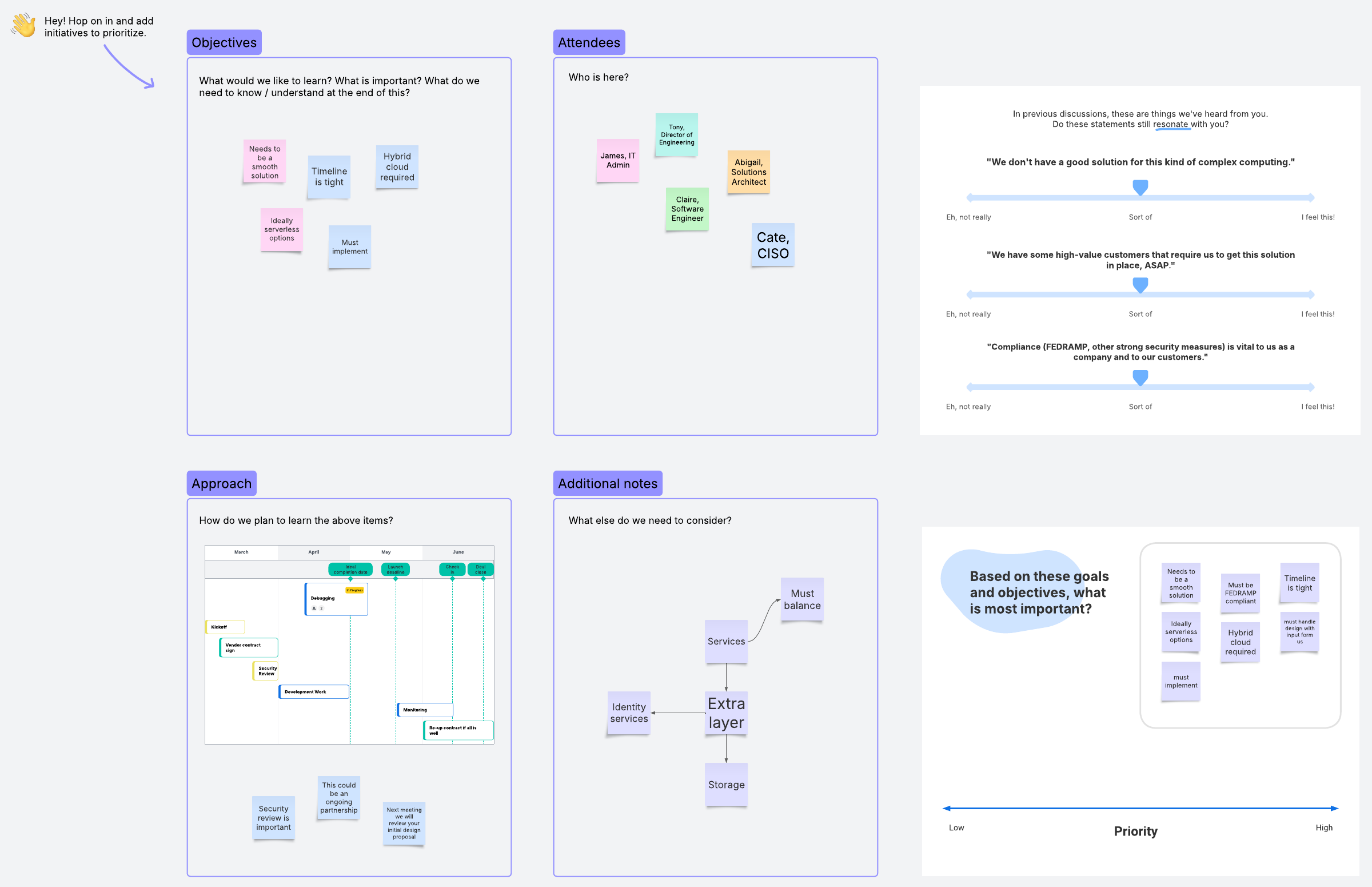Click the 'Launch deadline' milestone
Screen dimensions: 1372x887
pyautogui.click(x=396, y=570)
